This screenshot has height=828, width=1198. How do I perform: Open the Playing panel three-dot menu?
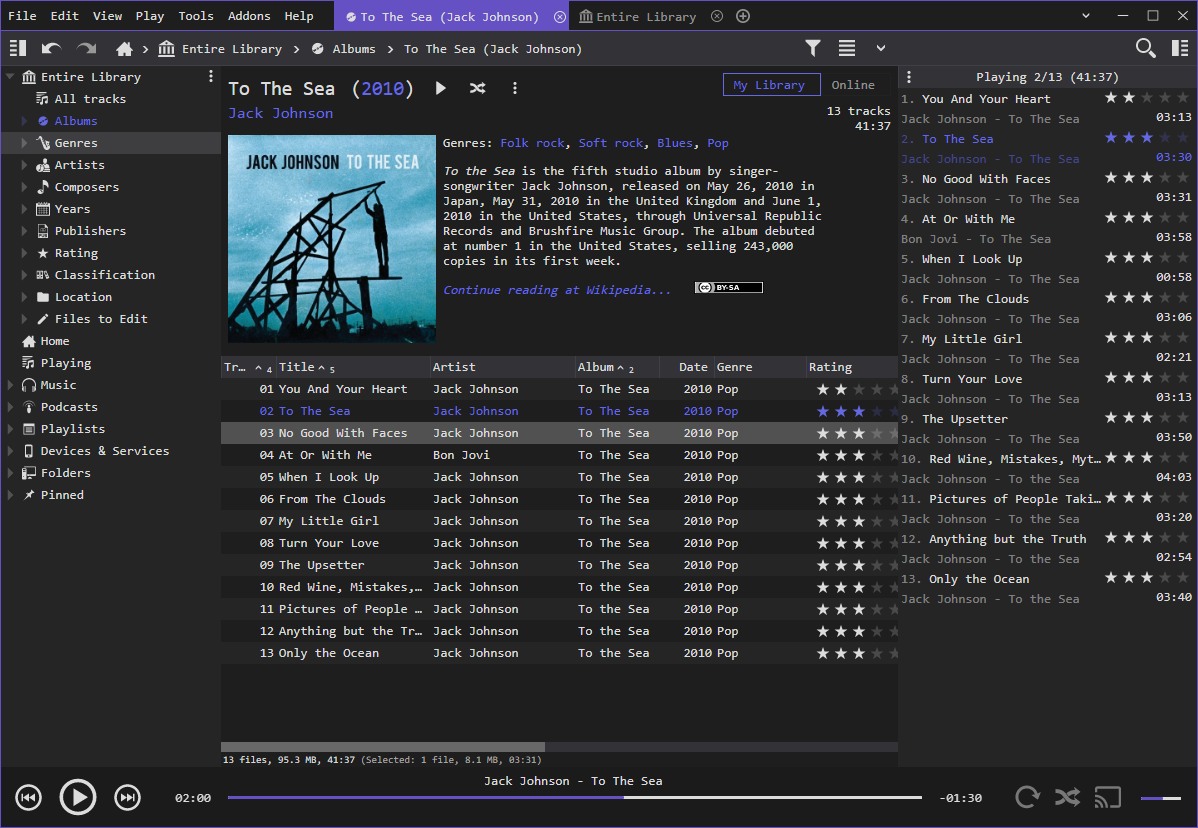click(909, 76)
